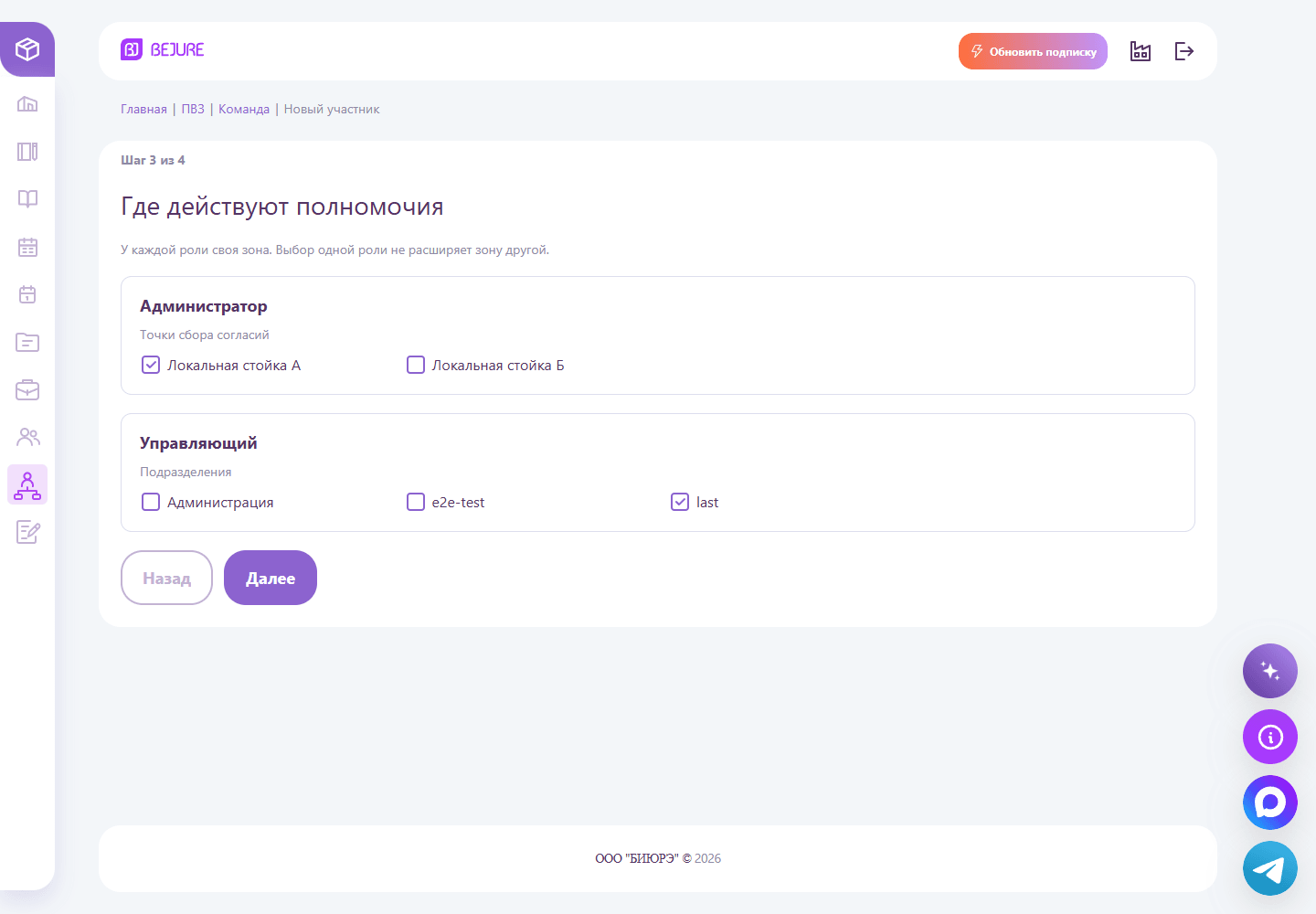The image size is (1316, 914).
Task: Click the Подразделения label
Action: 186,472
